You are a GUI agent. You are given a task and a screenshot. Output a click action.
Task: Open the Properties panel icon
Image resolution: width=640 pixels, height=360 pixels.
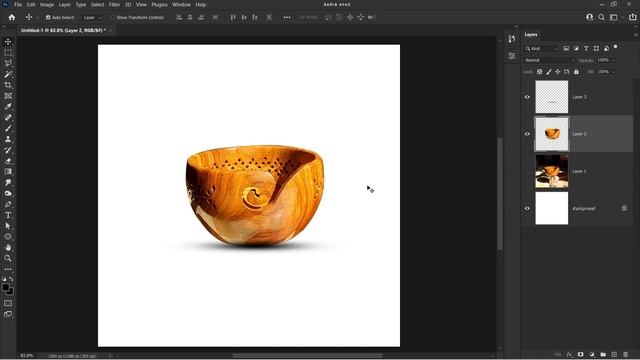pyautogui.click(x=512, y=56)
